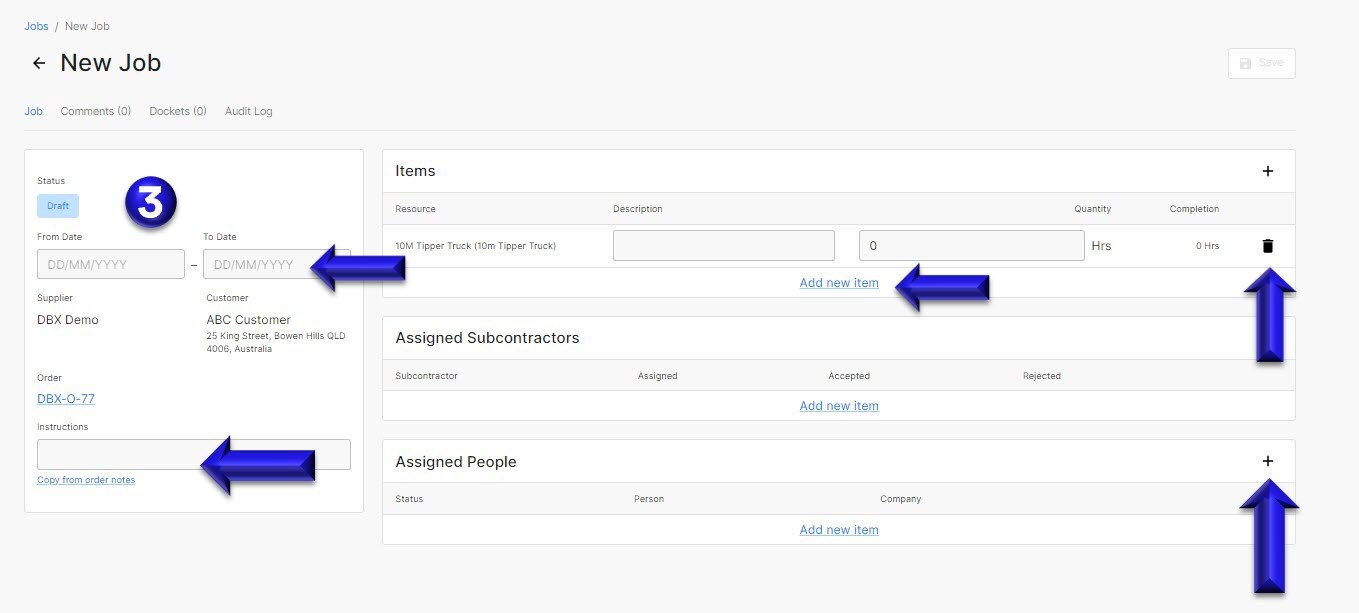Add new item under Assigned People
The image size is (1359, 613).
839,529
